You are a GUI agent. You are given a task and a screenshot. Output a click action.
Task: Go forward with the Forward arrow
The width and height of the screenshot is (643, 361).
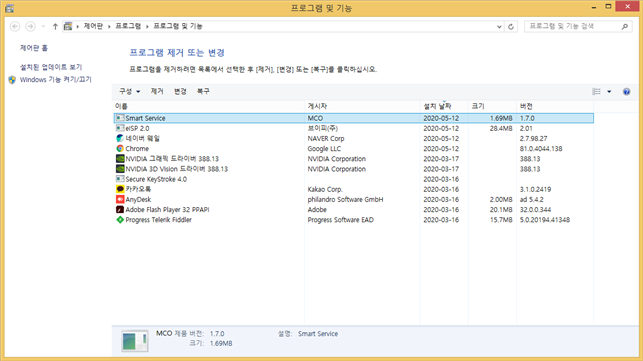pyautogui.click(x=30, y=27)
